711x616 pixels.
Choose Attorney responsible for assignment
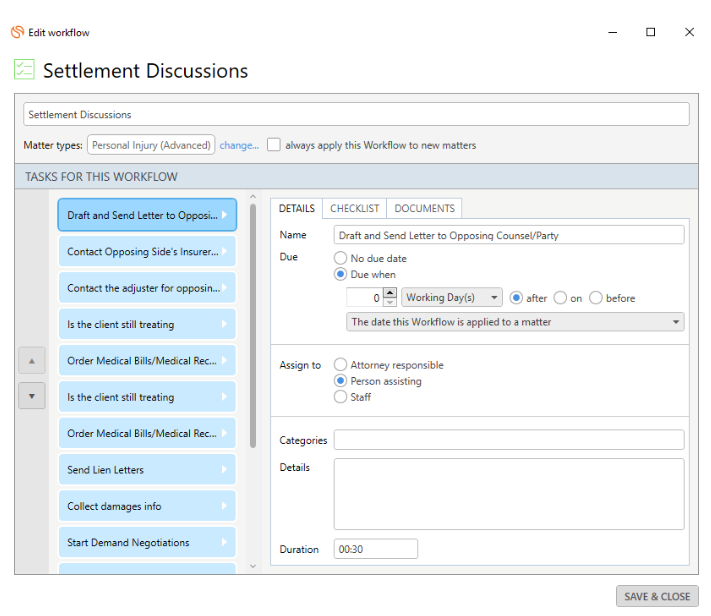[341, 365]
